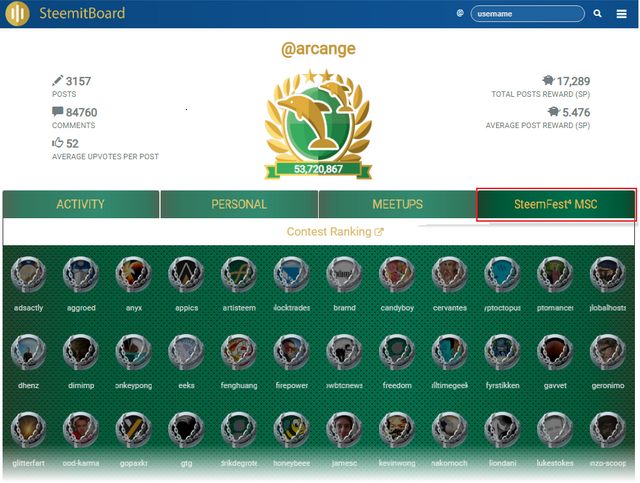This screenshot has height=483, width=640.
Task: Click the good-karma badge
Action: pyautogui.click(x=81, y=430)
